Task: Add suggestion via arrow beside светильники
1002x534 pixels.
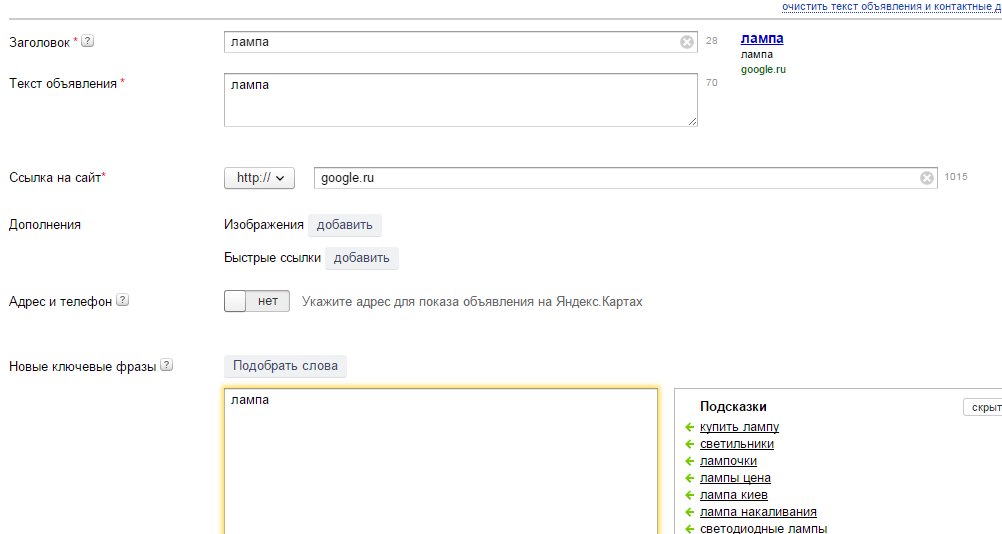Action: point(689,444)
